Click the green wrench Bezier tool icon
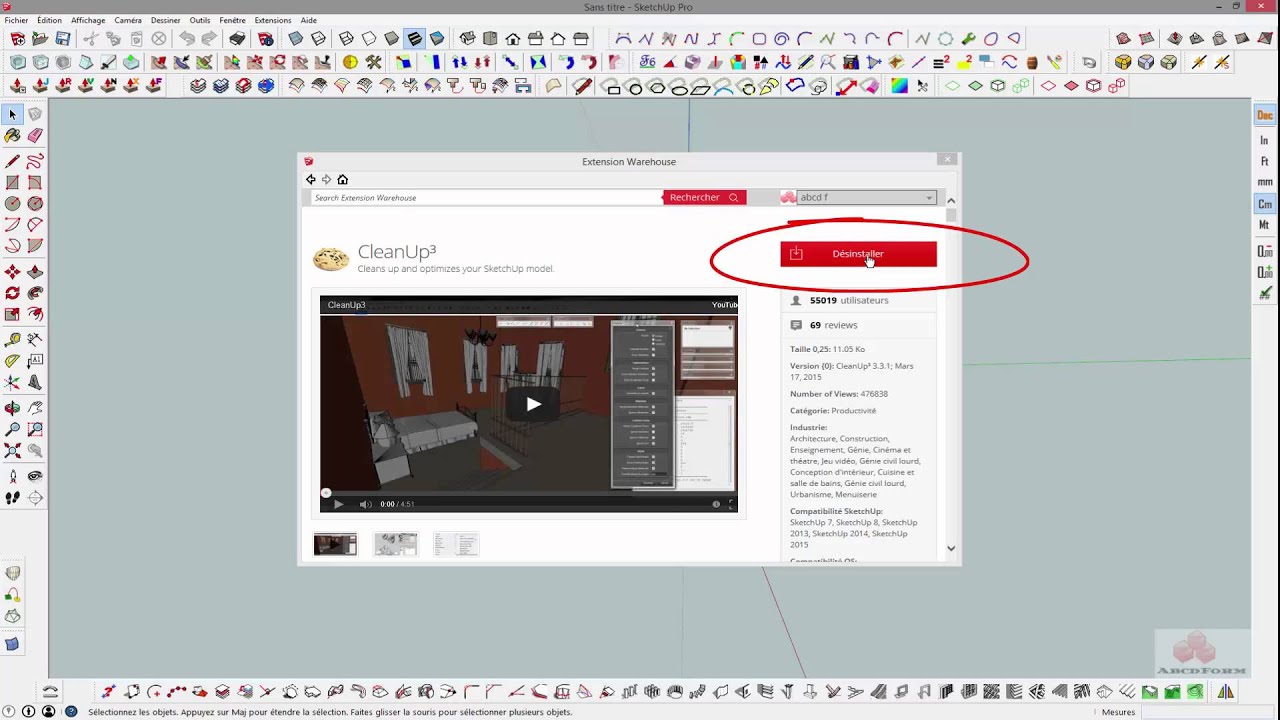The image size is (1280, 720). [968, 39]
